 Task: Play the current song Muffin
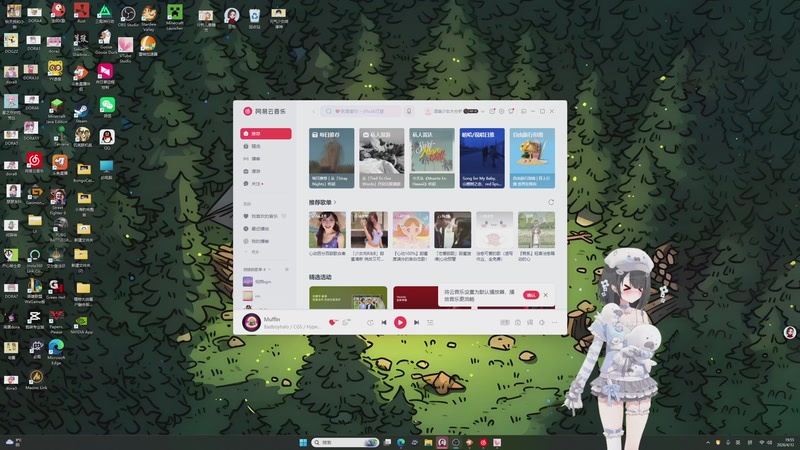tap(400, 322)
